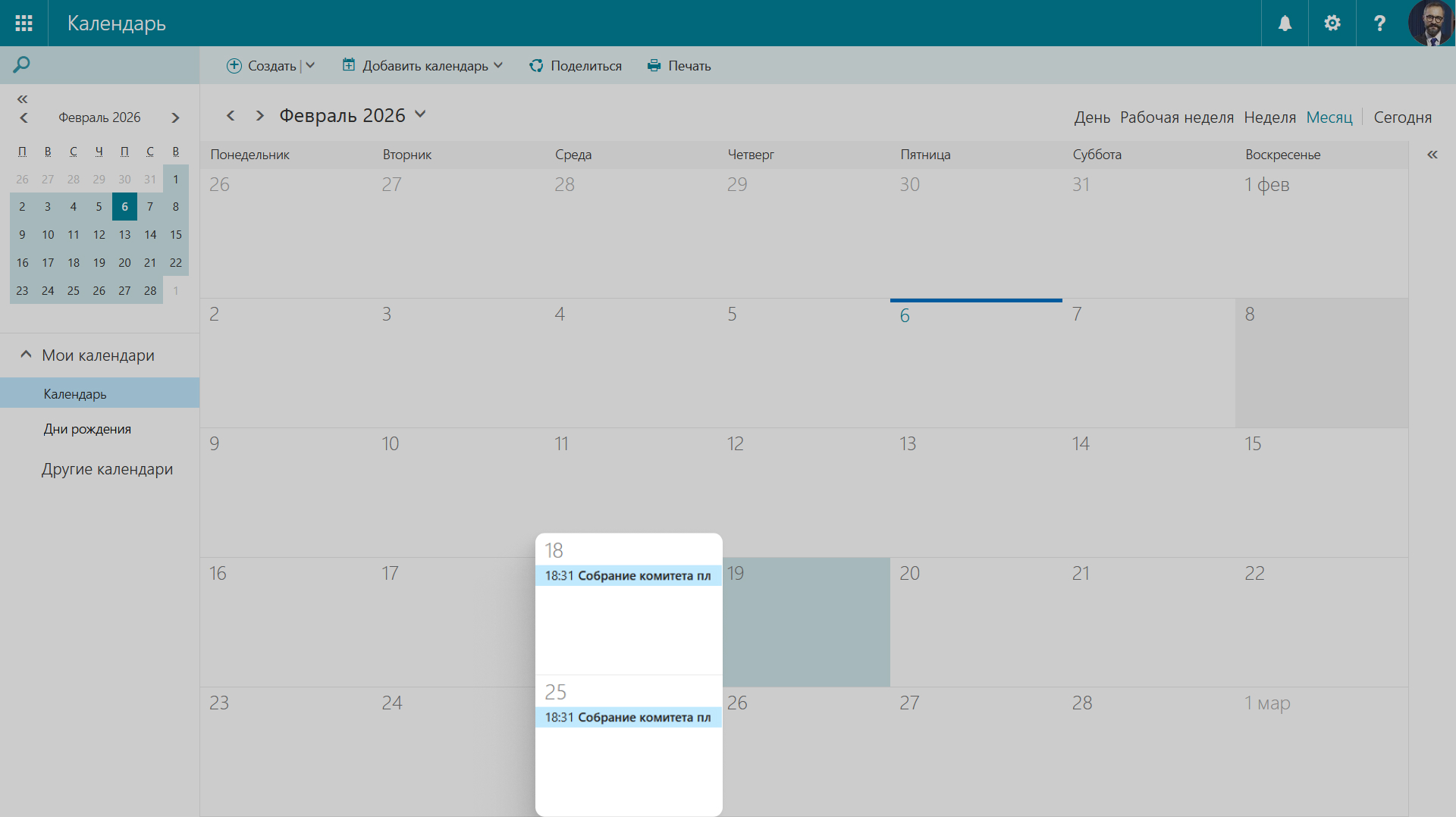Click the search magnifier icon

[x=21, y=65]
